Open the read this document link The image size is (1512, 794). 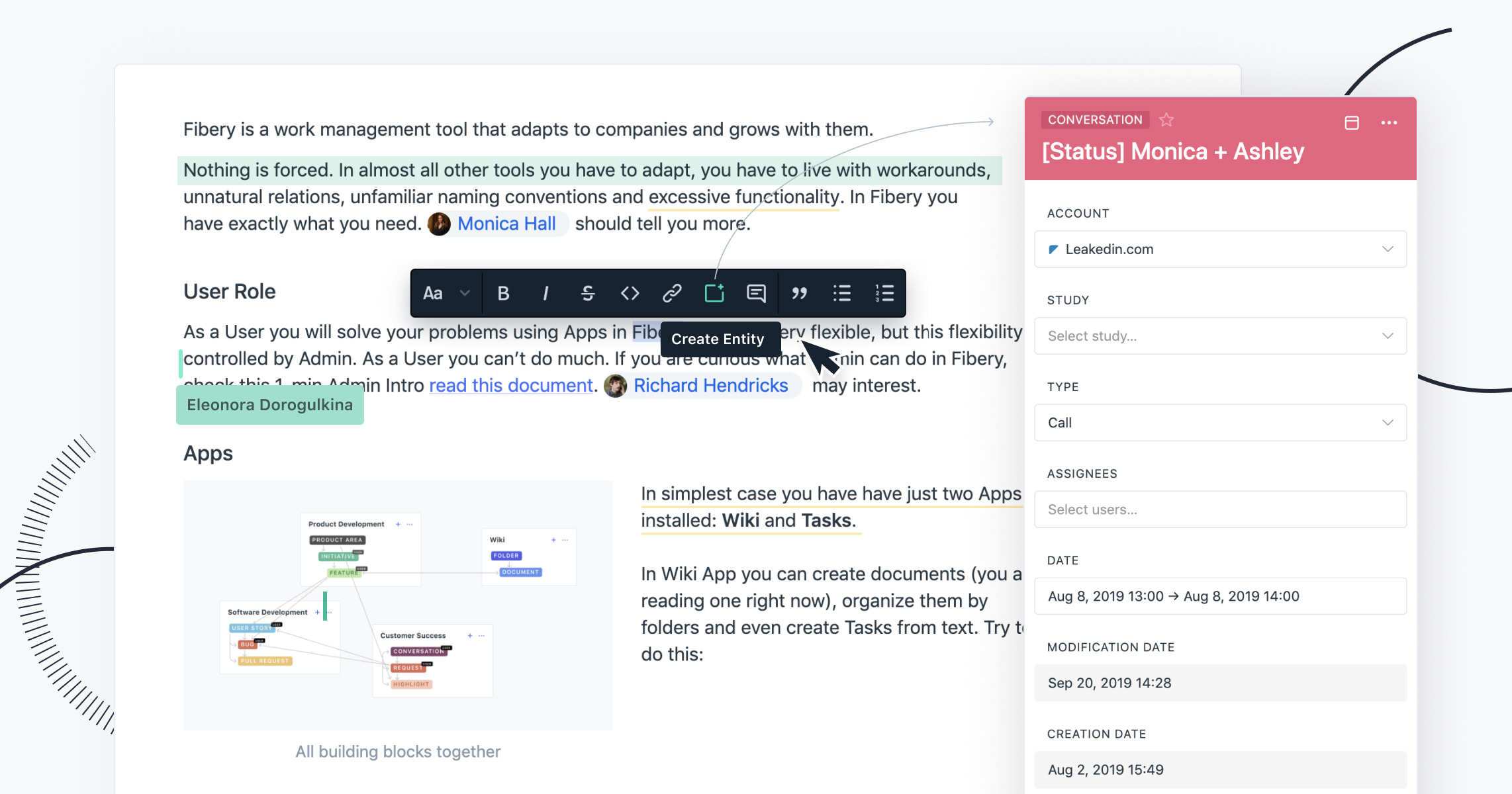tap(511, 386)
